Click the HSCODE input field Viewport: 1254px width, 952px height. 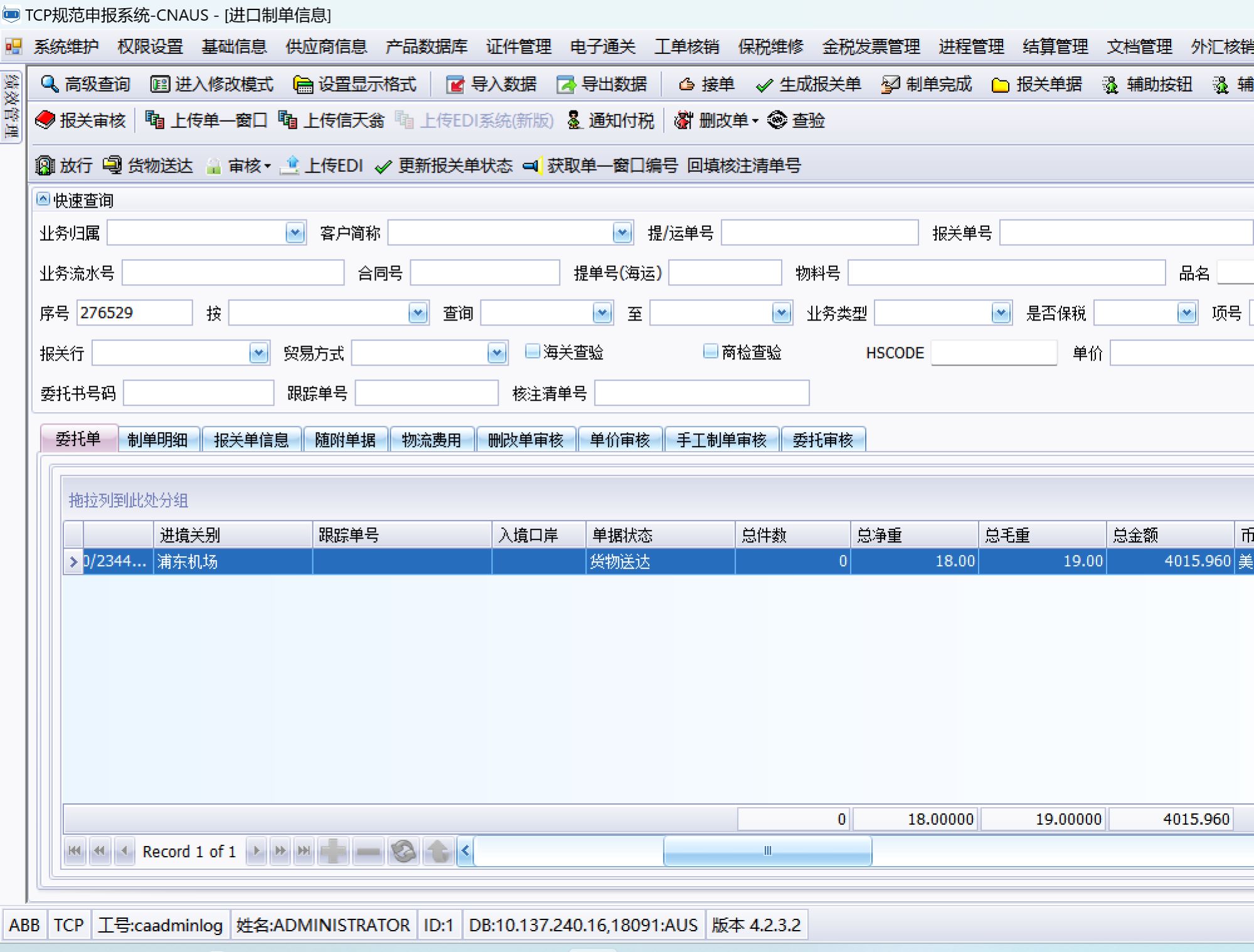[x=994, y=352]
